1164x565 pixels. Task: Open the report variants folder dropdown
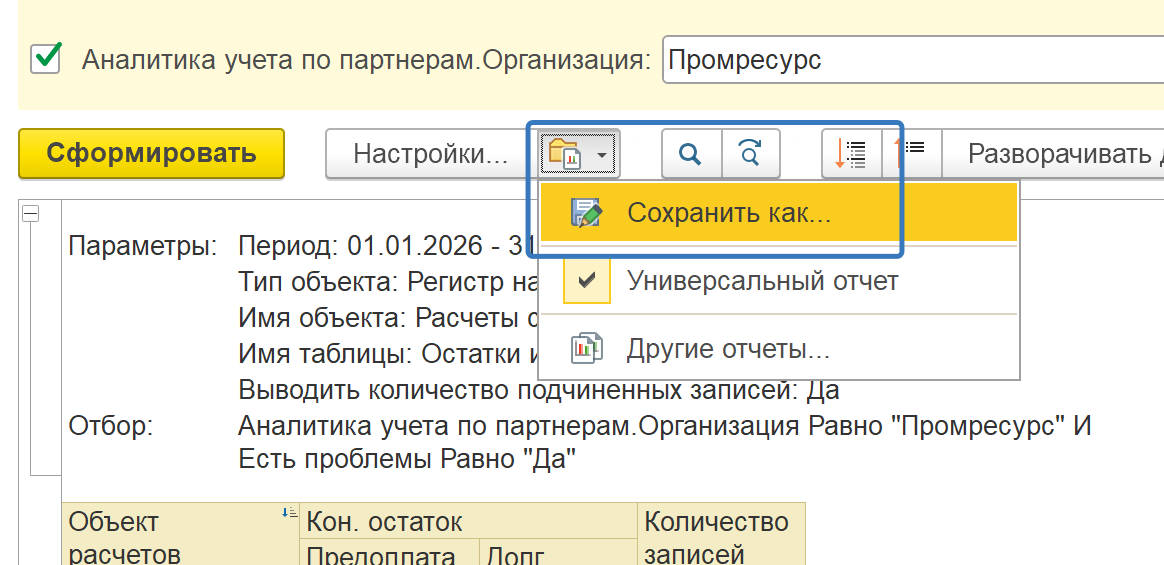click(578, 154)
